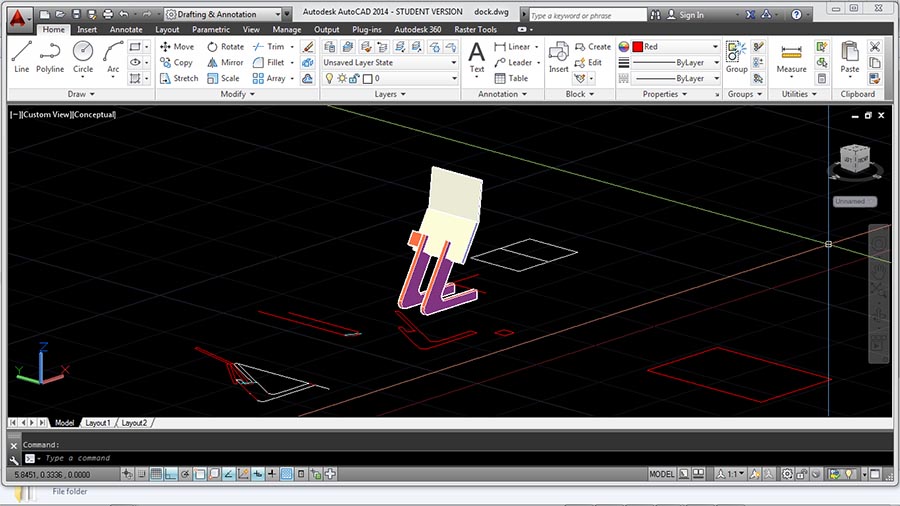Click the Unnamed UCS button below ViewCube
This screenshot has height=506, width=900.
coord(855,201)
